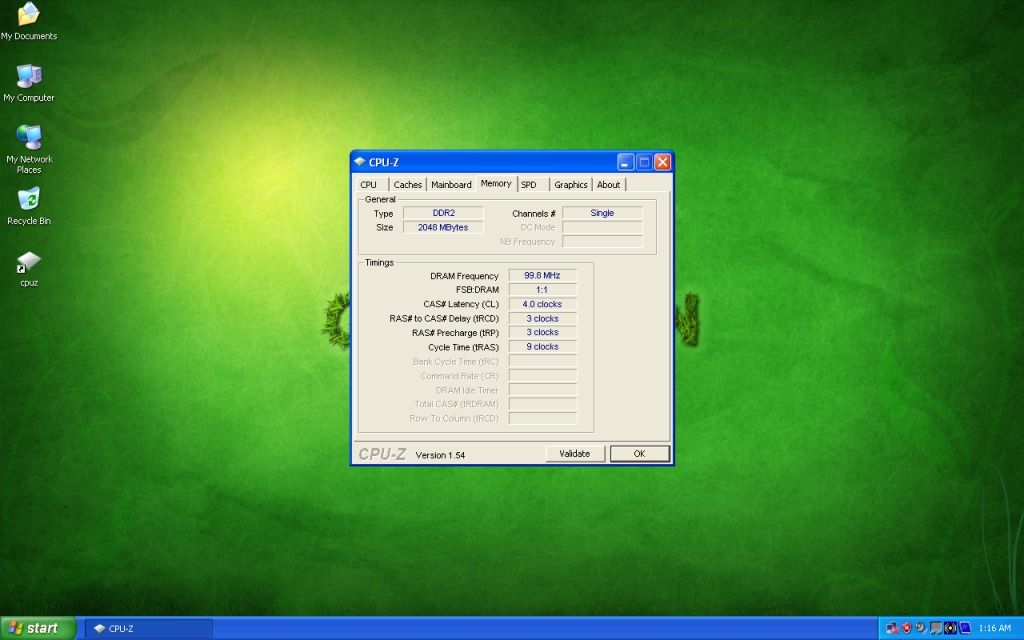Click the memory Type field showing DDR2
The width and height of the screenshot is (1024, 640).
(x=443, y=213)
